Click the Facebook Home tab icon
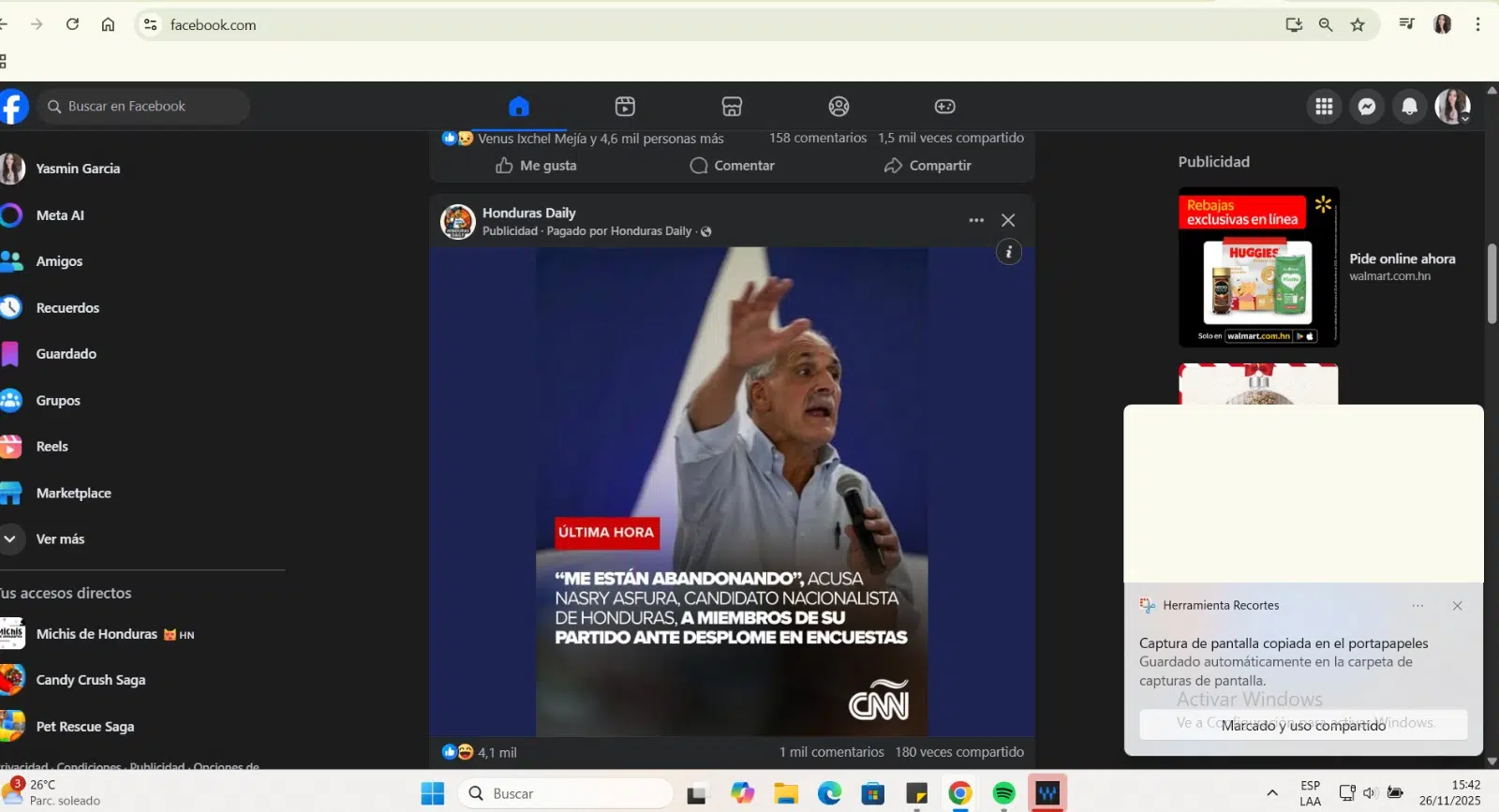Screen dimensions: 1499x812 tap(518, 107)
